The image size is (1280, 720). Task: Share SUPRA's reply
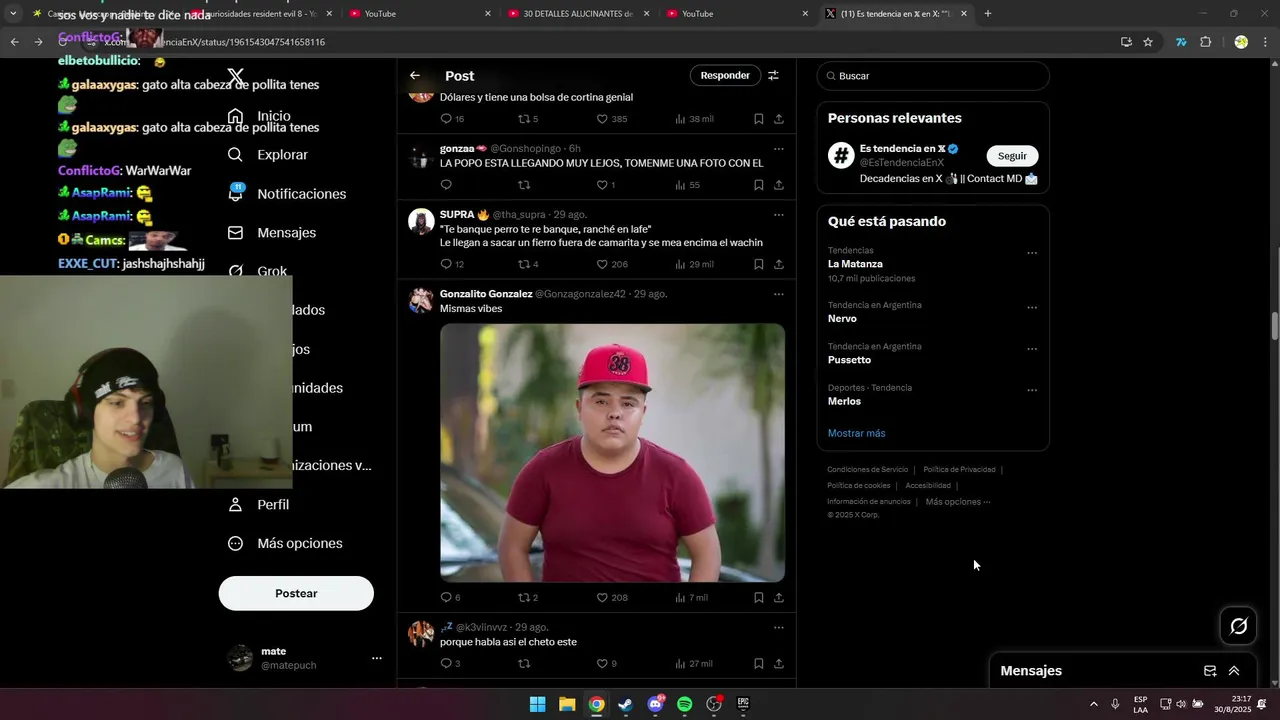pyautogui.click(x=779, y=265)
